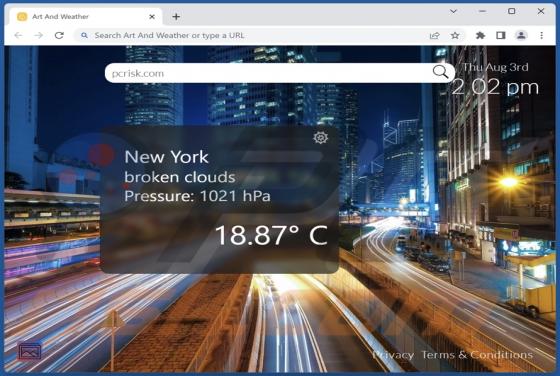This screenshot has width=560, height=376.
Task: Share this page icon in address bar
Action: 434,35
